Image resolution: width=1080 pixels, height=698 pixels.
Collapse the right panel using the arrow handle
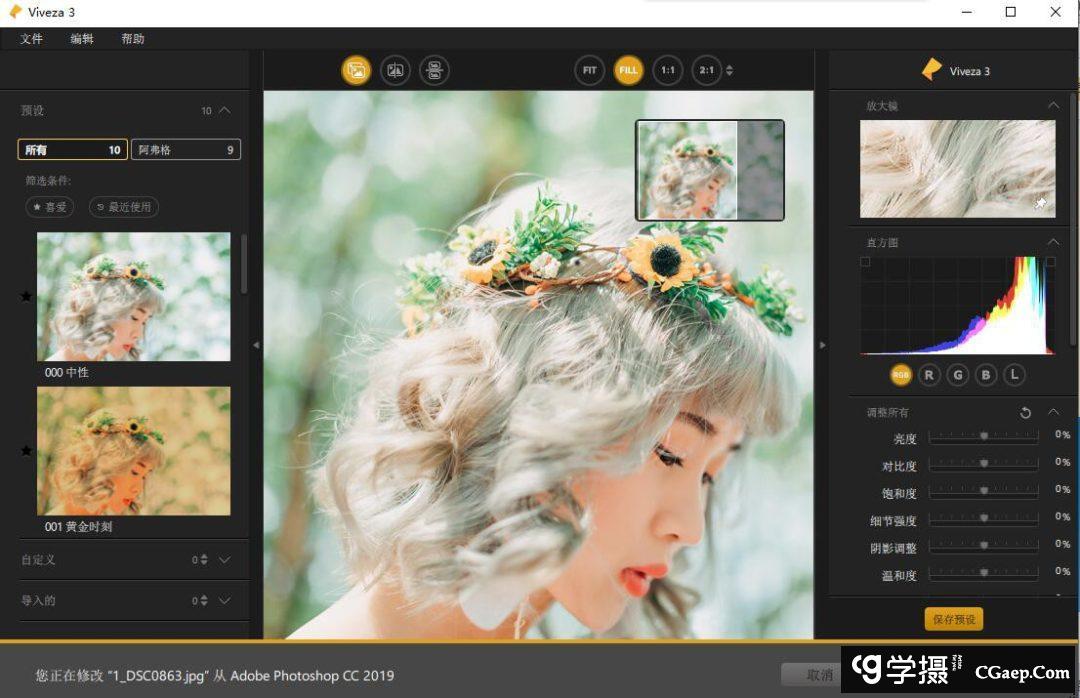822,345
